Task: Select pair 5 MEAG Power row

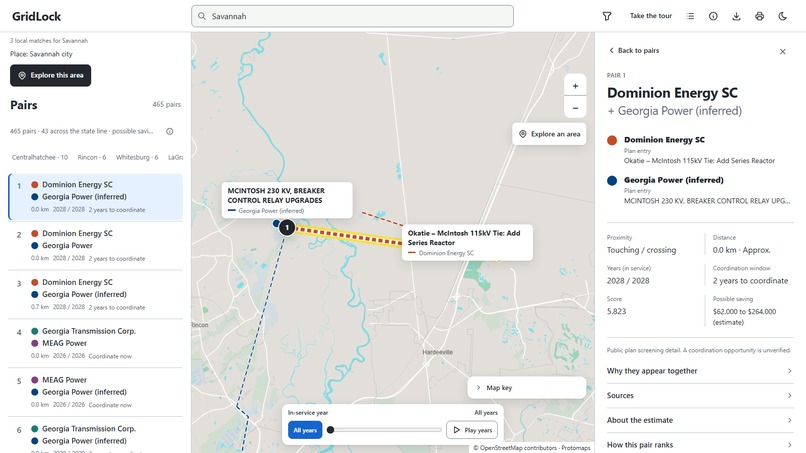Action: click(x=96, y=392)
